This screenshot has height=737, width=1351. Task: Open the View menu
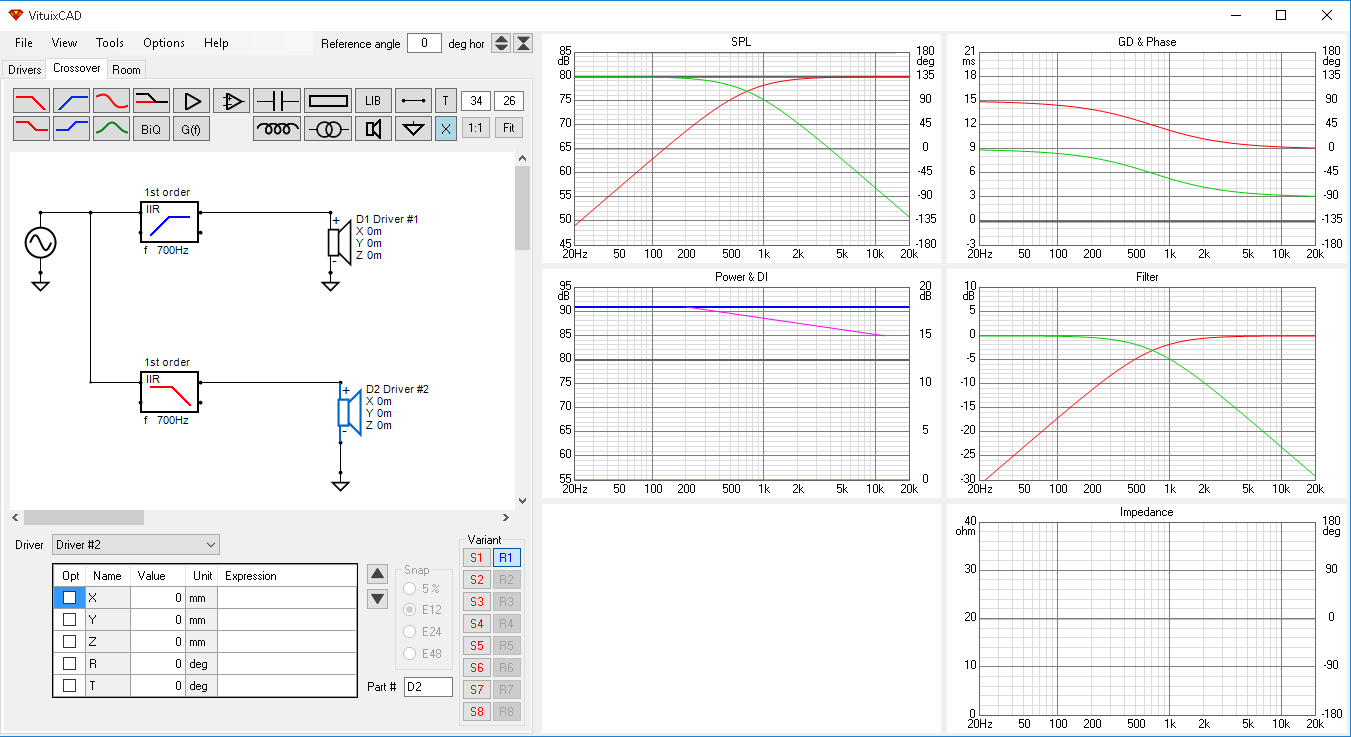64,43
